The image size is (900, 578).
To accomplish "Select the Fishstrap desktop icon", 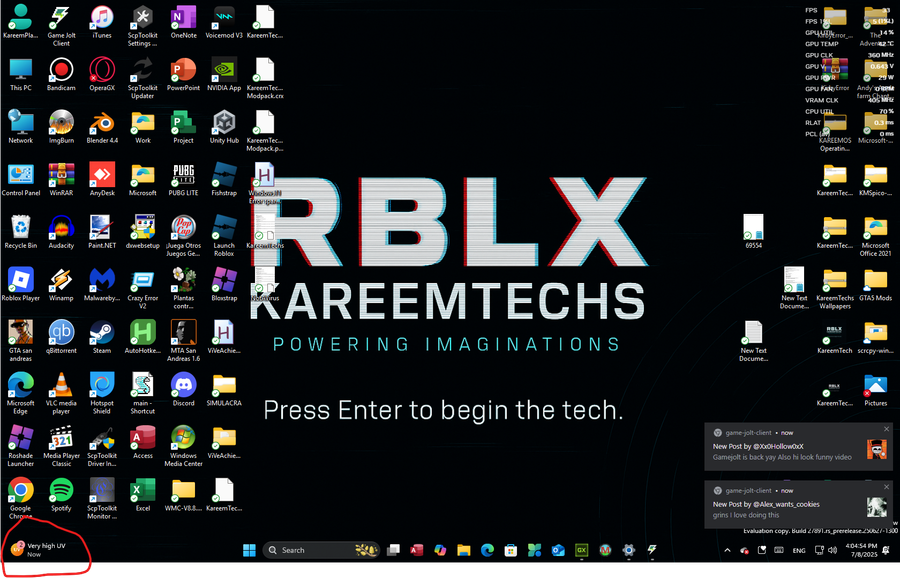I will point(224,180).
